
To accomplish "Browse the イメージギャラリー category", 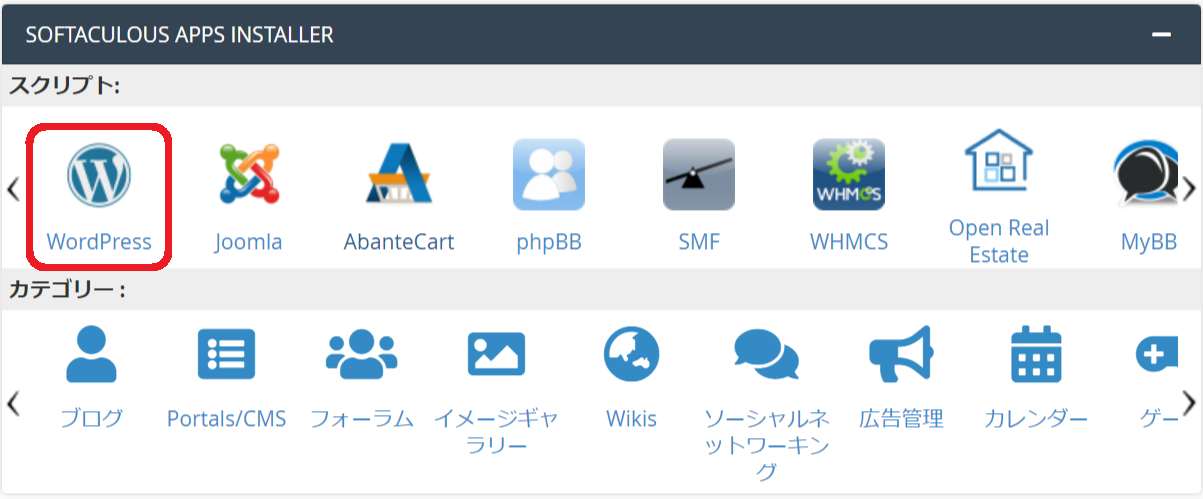I will tap(496, 358).
